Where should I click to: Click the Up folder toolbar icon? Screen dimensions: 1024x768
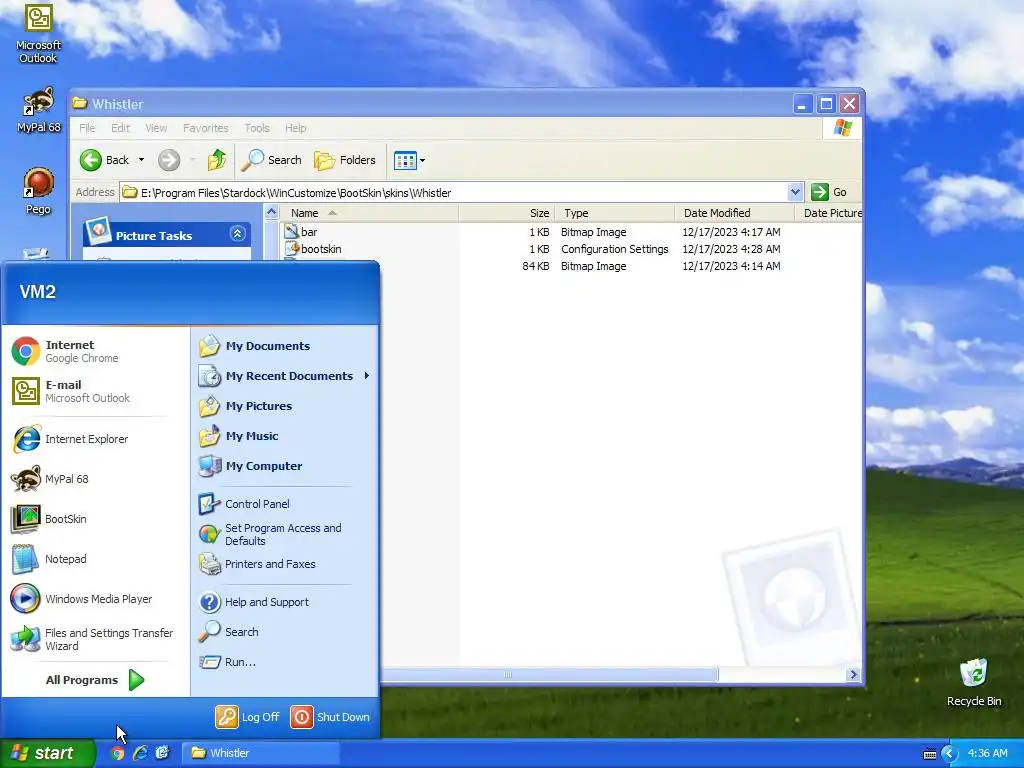pyautogui.click(x=217, y=160)
